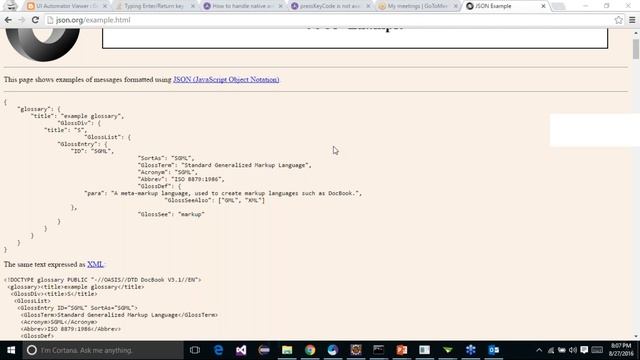Bookmark this page with the star
Viewport: 640px width, 360px height.
point(618,20)
